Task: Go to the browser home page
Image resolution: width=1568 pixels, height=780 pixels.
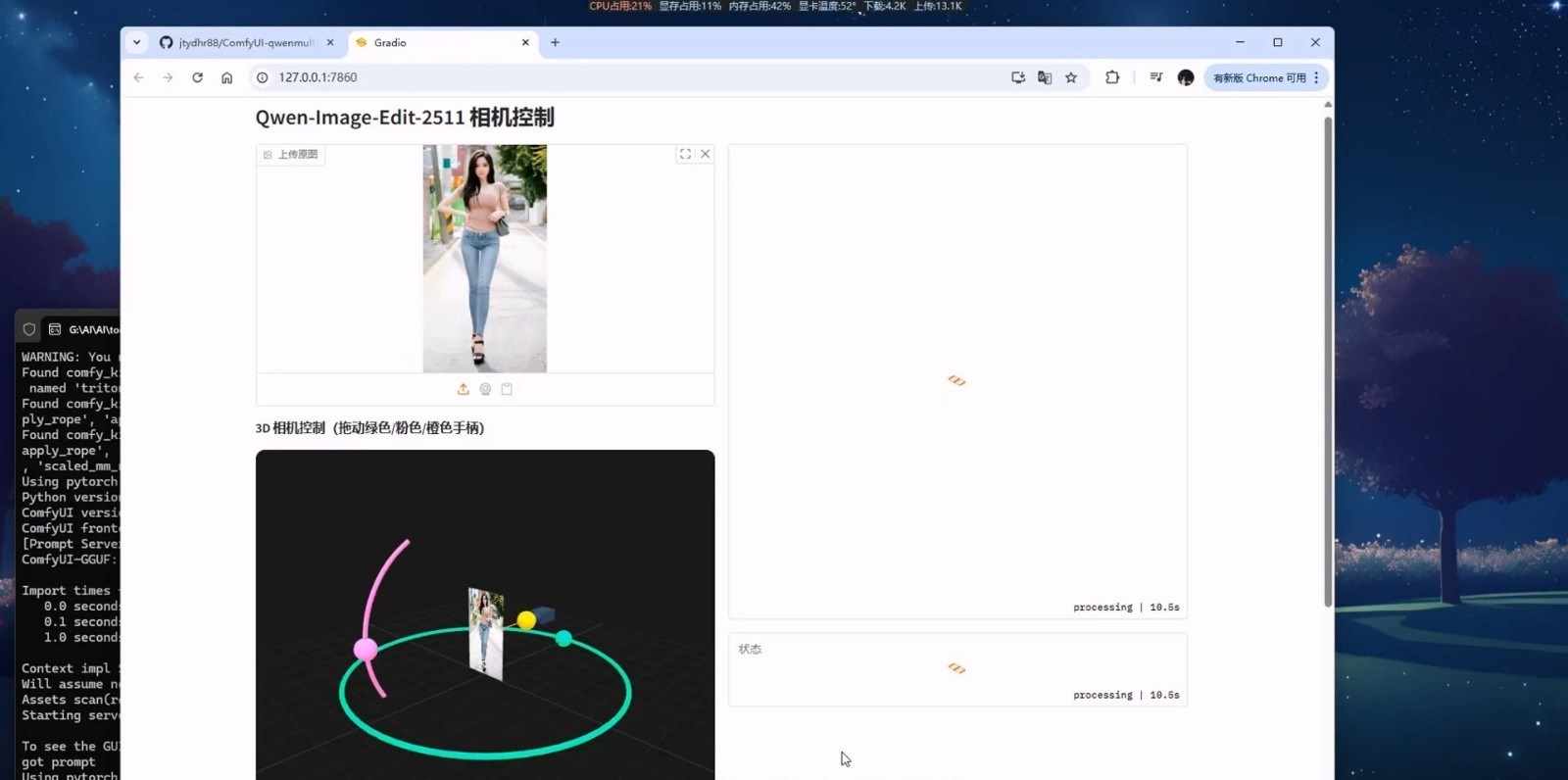Action: (226, 77)
